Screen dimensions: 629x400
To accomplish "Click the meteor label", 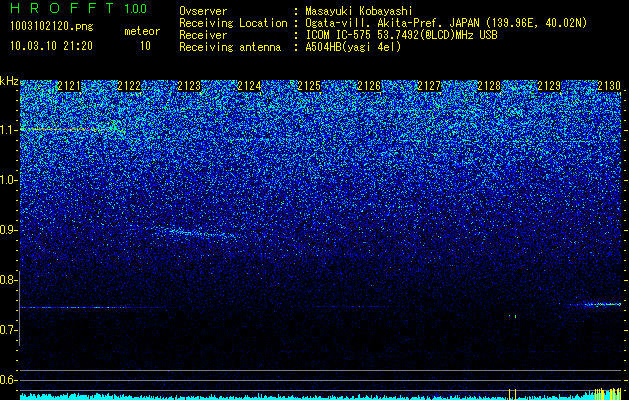I will [x=142, y=31].
